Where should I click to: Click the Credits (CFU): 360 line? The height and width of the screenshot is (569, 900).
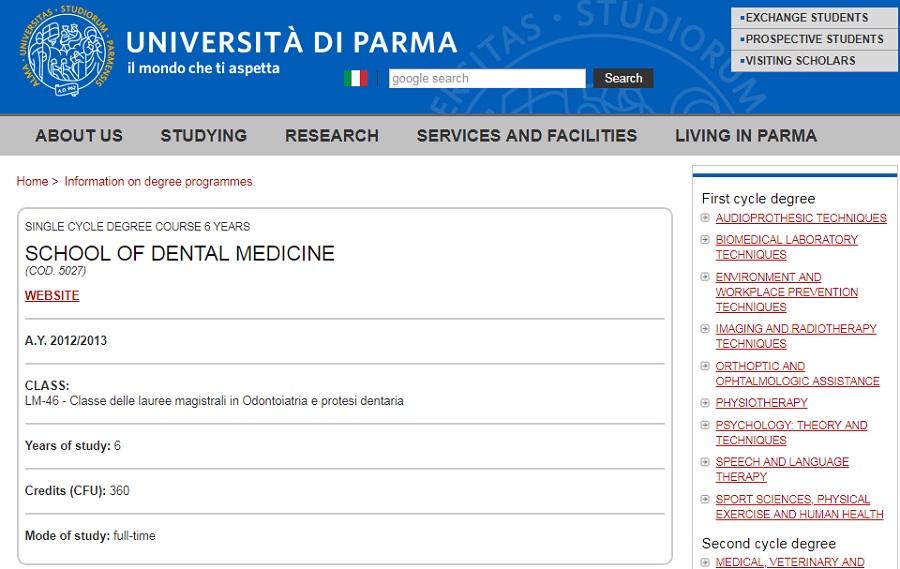[77, 491]
